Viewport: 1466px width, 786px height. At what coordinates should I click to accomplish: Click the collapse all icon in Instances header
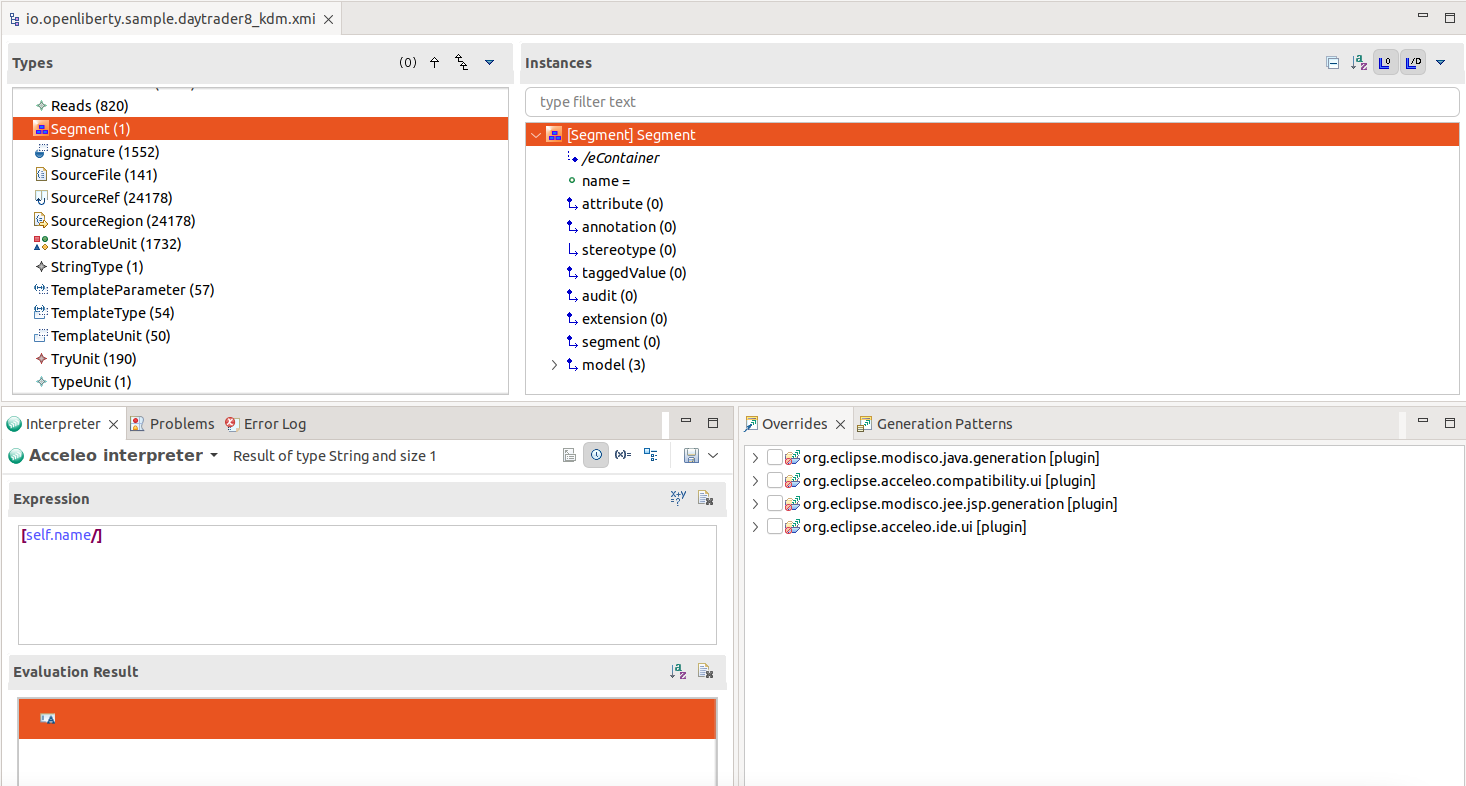click(x=1332, y=63)
